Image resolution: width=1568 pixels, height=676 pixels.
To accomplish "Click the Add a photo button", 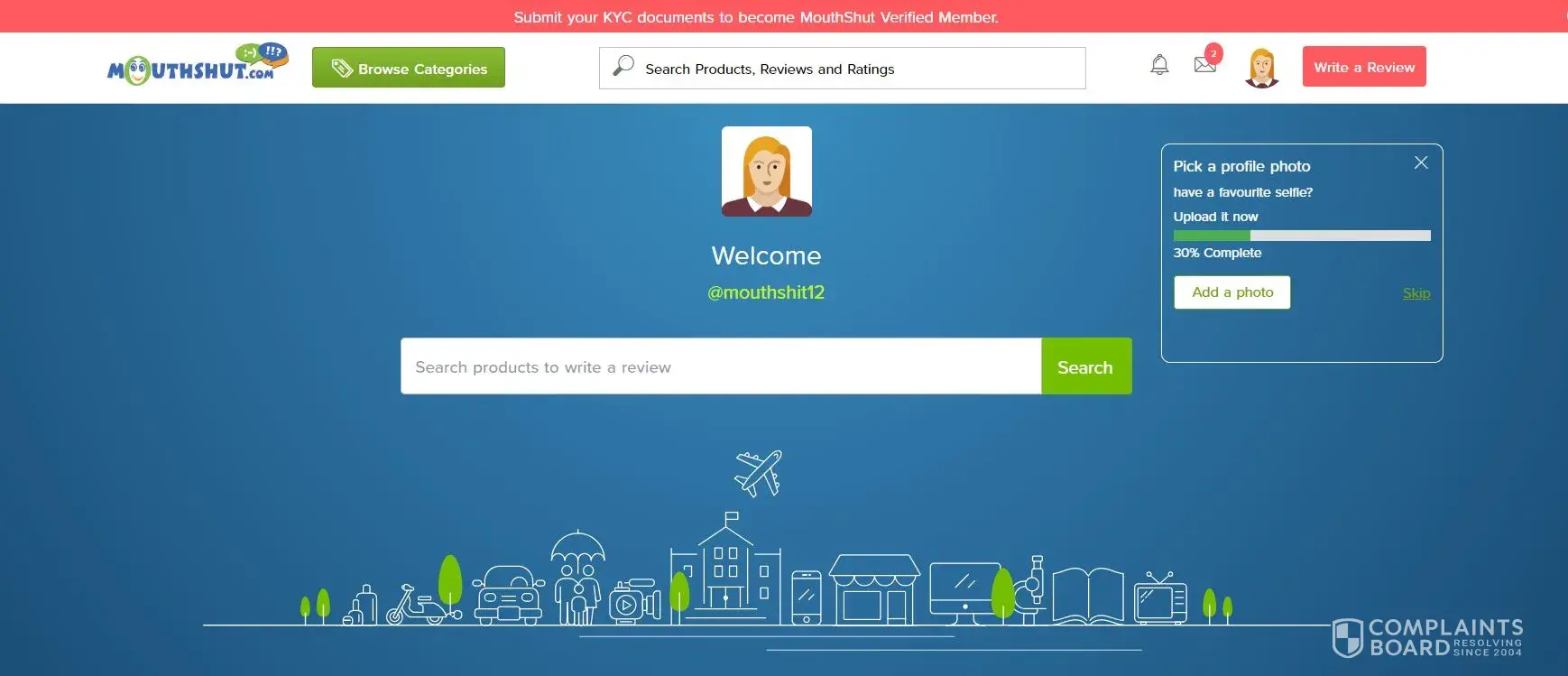I will click(1232, 292).
